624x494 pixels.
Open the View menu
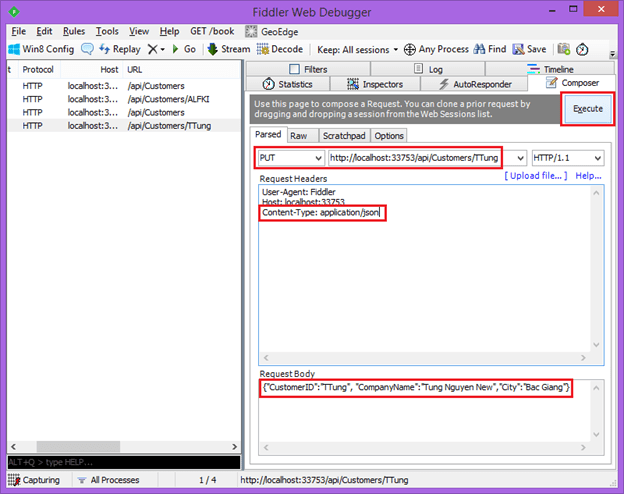point(139,31)
